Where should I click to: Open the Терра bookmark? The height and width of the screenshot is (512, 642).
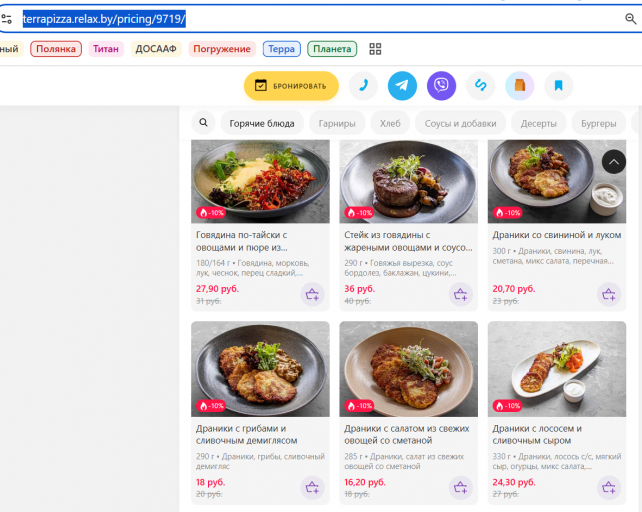[x=282, y=49]
